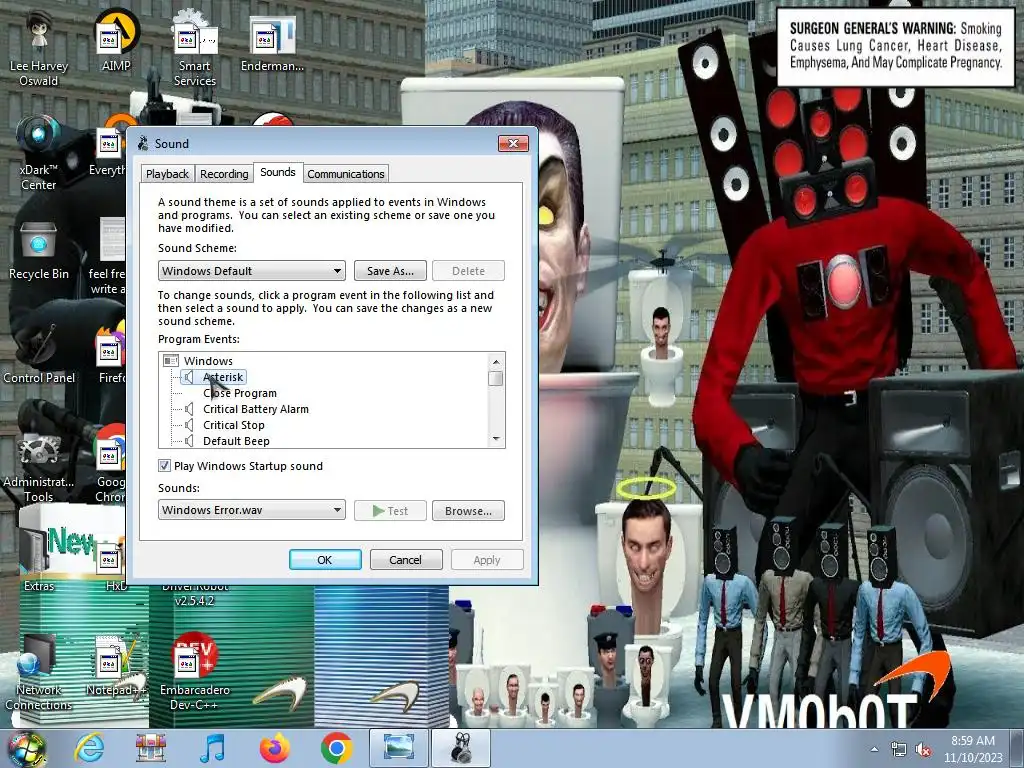This screenshot has width=1024, height=768.
Task: Select the Windows root in Program Events
Action: pos(208,360)
